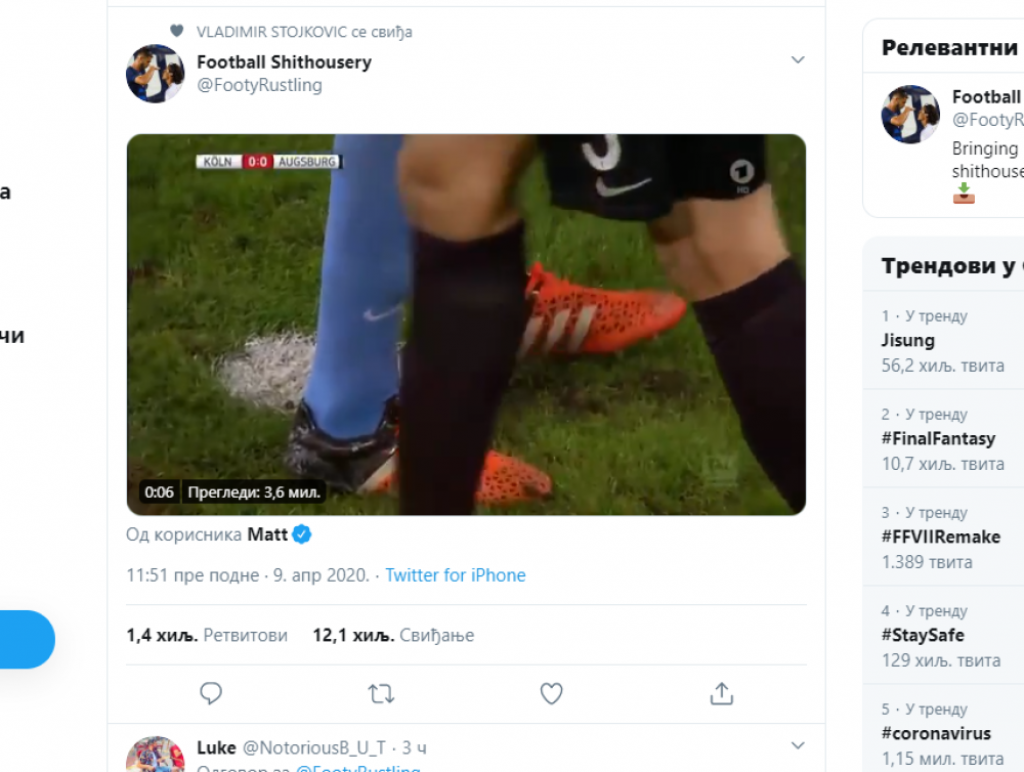View the 1,4 хиљ. Ретвитови list

[x=207, y=635]
